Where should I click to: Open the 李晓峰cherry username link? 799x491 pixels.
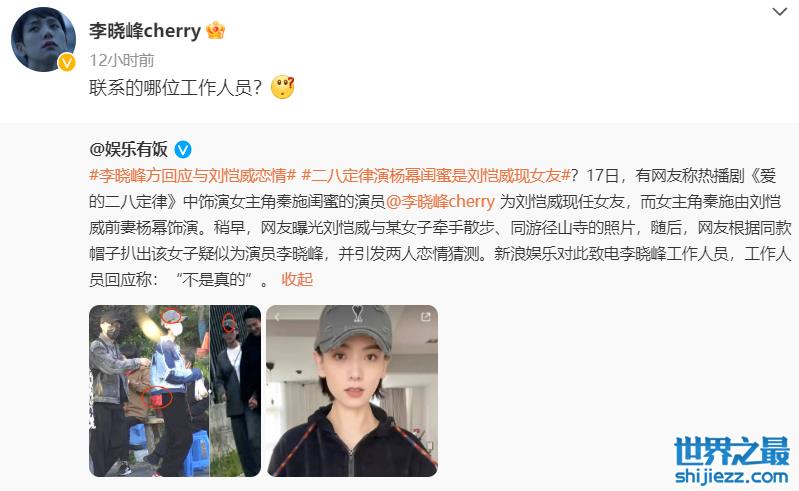click(x=145, y=31)
